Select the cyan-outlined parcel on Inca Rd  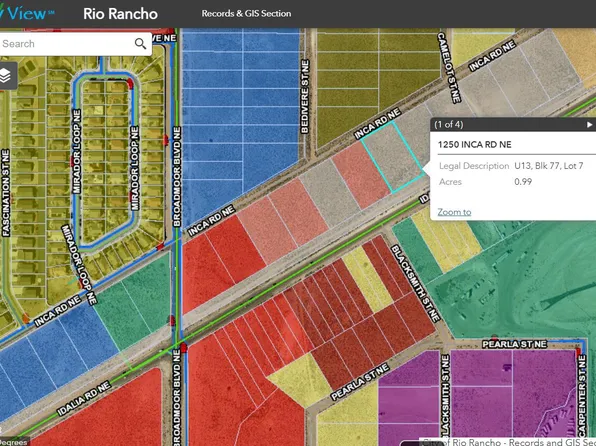point(392,156)
